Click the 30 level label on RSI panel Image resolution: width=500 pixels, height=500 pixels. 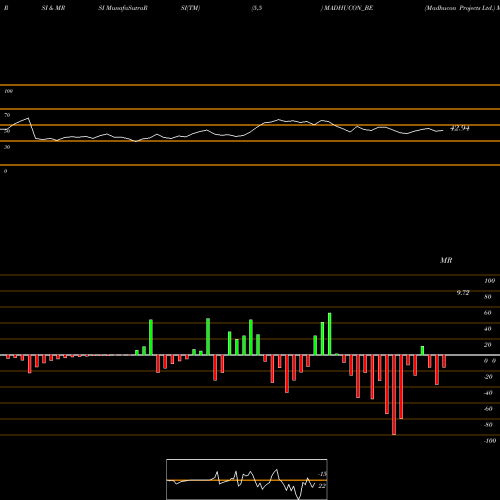click(x=7, y=147)
